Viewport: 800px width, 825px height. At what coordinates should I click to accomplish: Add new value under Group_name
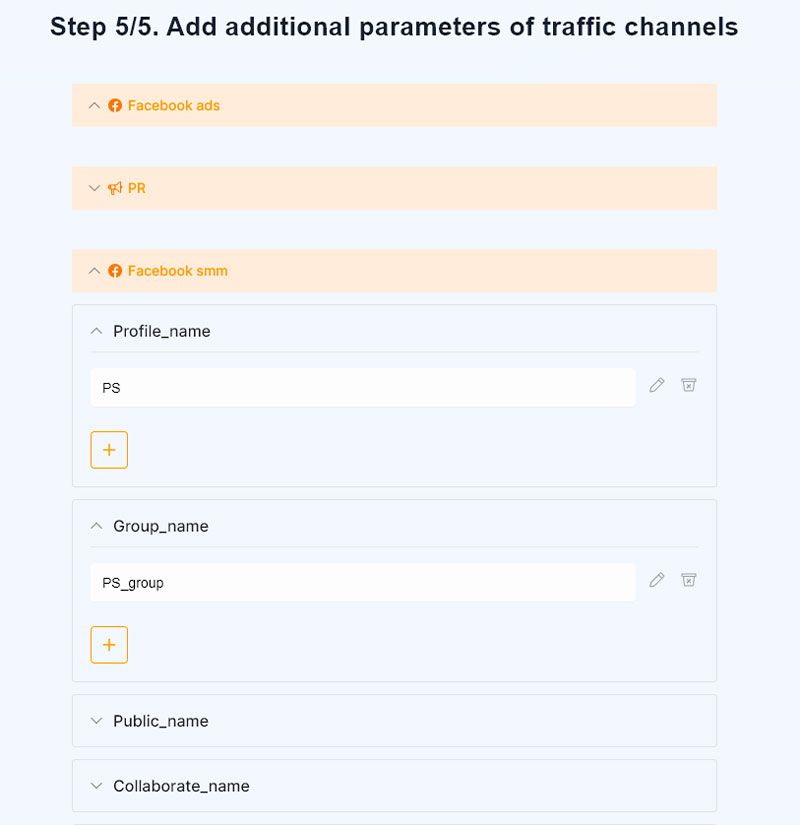(x=109, y=645)
